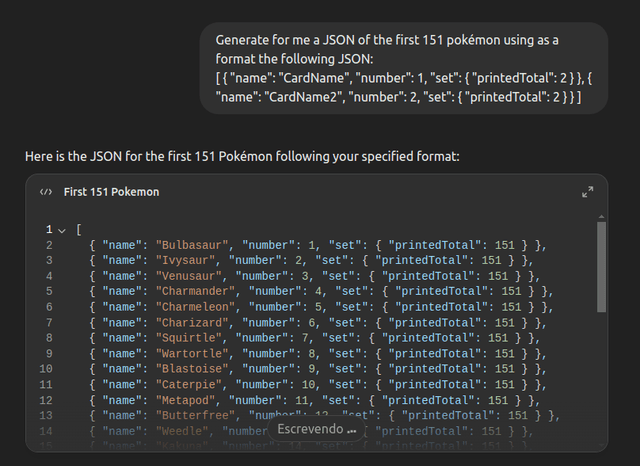This screenshot has width=640, height=466.
Task: Open the First 151 Pokemon artifact title
Action: (x=111, y=192)
